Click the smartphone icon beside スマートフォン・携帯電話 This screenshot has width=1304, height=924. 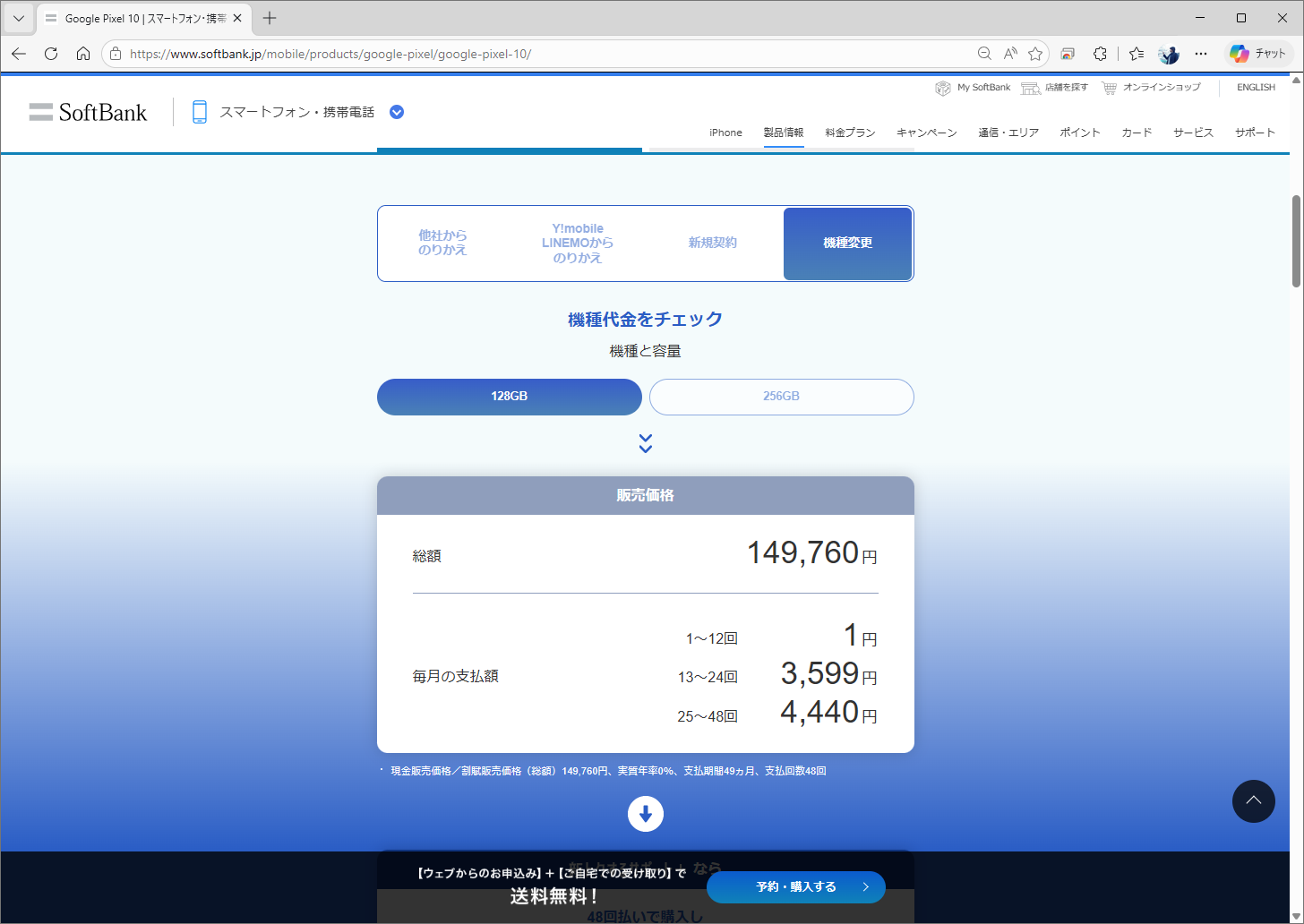click(200, 112)
